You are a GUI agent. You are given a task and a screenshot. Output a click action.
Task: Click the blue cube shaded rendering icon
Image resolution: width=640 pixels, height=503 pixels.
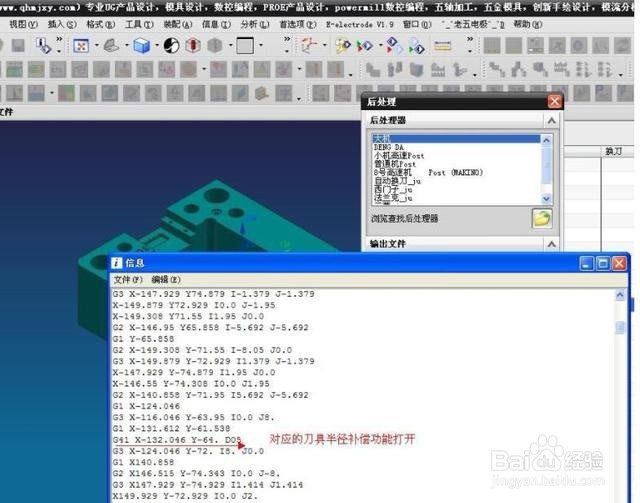pyautogui.click(x=142, y=45)
